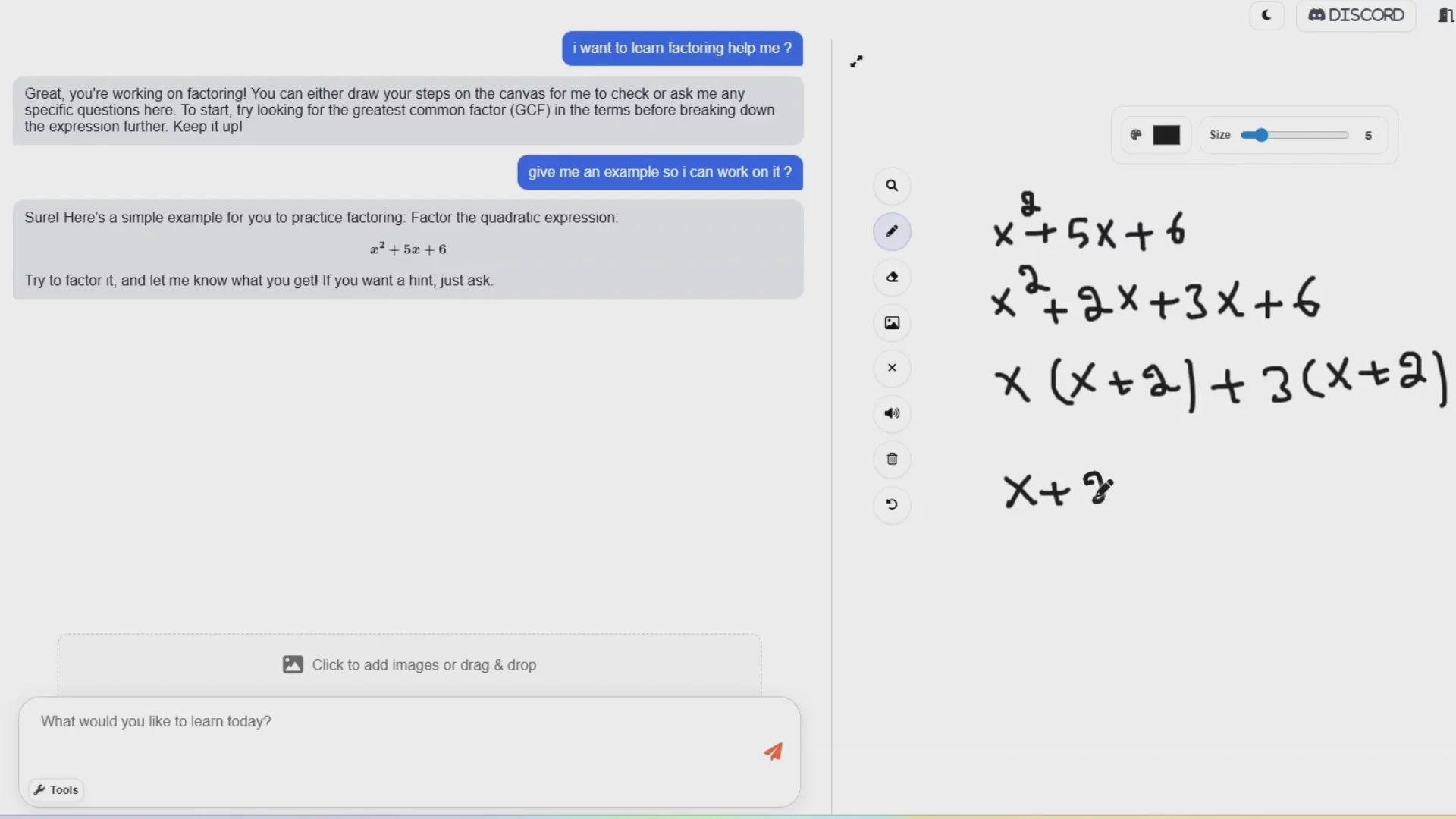Expand the canvas with the fullscreen arrows

coord(857,61)
